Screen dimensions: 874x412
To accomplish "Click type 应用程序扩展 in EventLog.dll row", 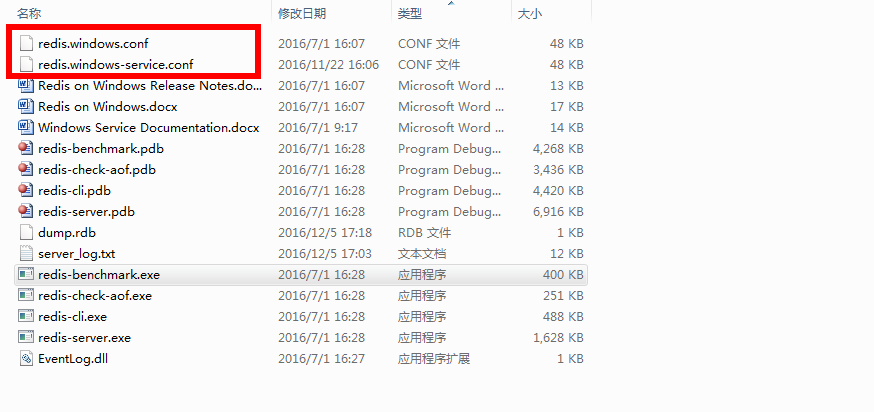I will click(x=434, y=358).
